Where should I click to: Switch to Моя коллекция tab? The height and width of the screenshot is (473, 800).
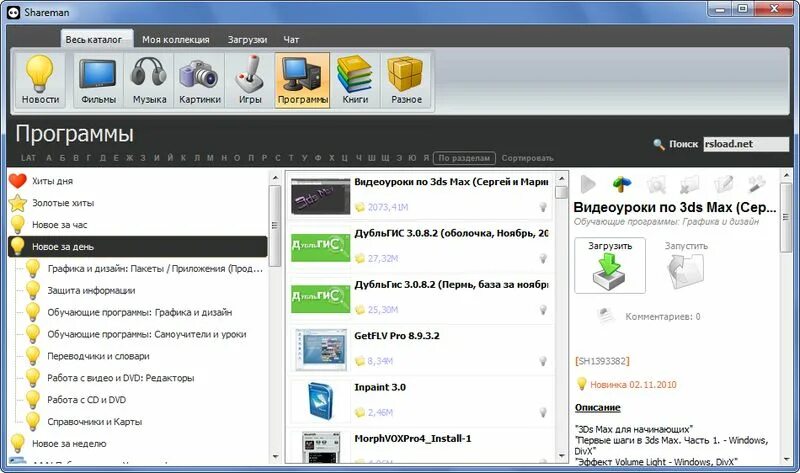click(176, 39)
